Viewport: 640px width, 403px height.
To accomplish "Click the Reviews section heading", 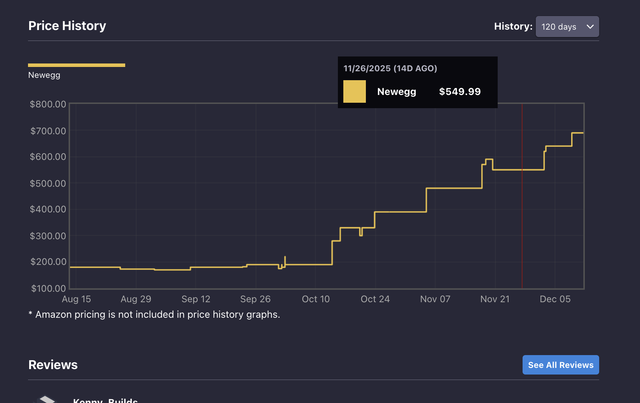I will [53, 365].
